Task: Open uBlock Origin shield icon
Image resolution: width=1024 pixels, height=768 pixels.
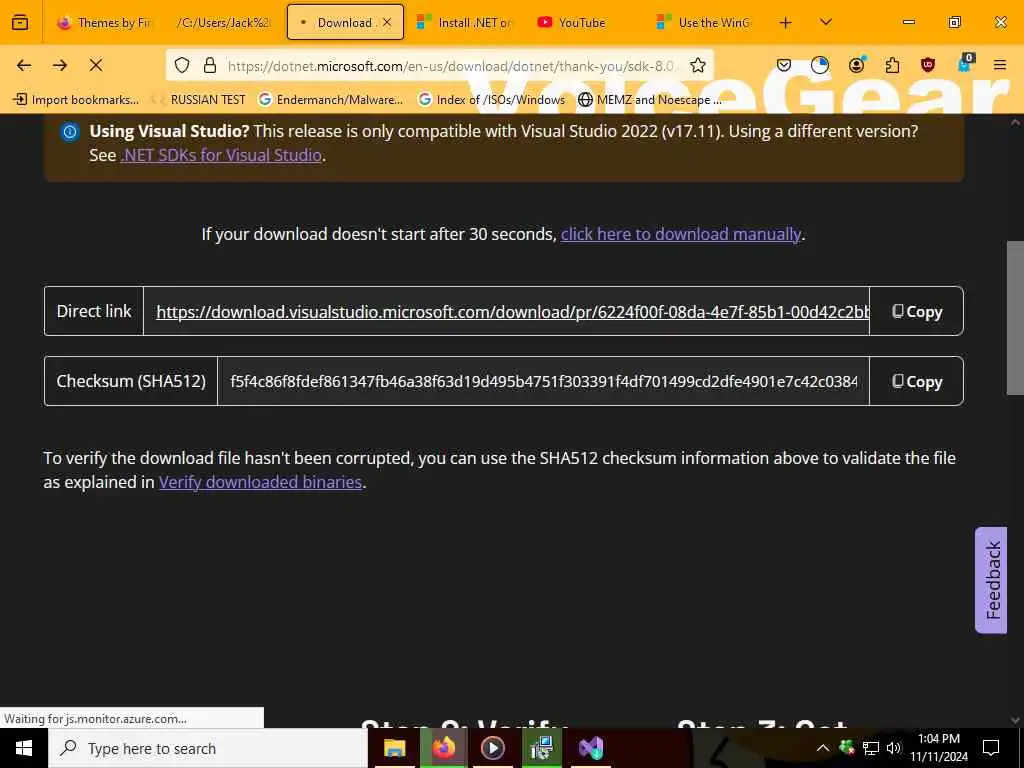Action: click(x=928, y=65)
